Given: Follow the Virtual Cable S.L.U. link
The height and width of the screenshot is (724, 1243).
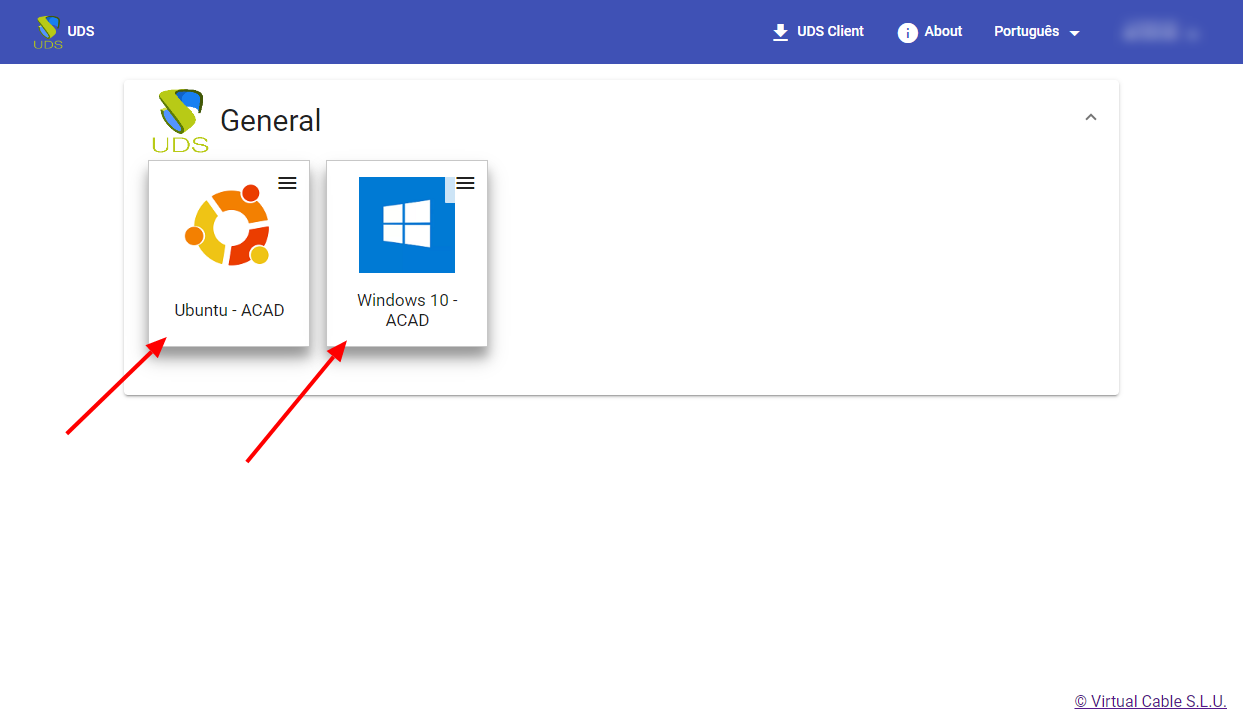Looking at the screenshot, I should 1150,701.
